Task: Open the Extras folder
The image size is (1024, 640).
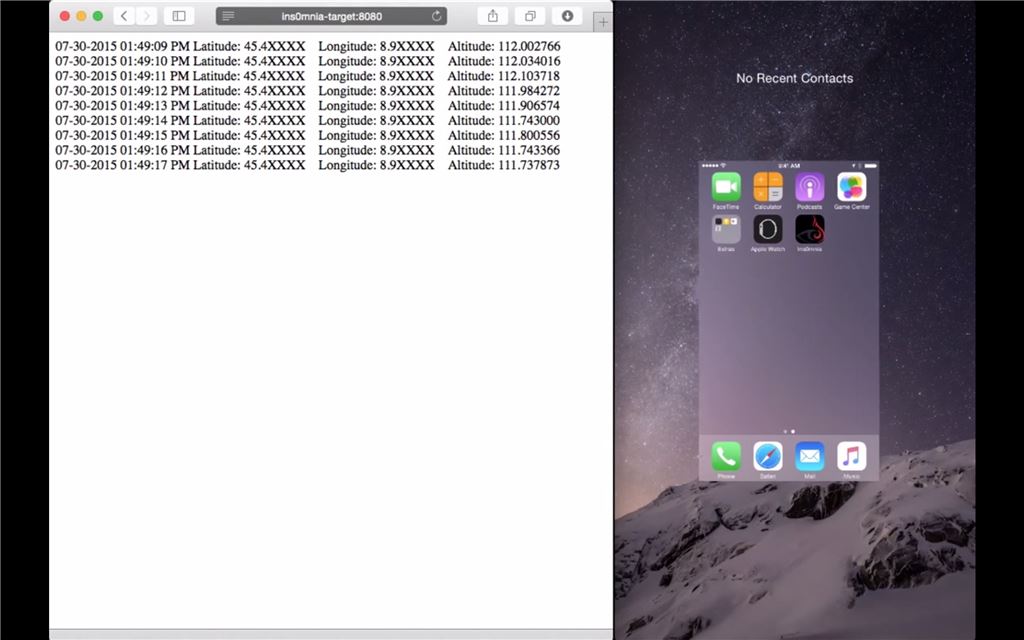Action: [726, 229]
